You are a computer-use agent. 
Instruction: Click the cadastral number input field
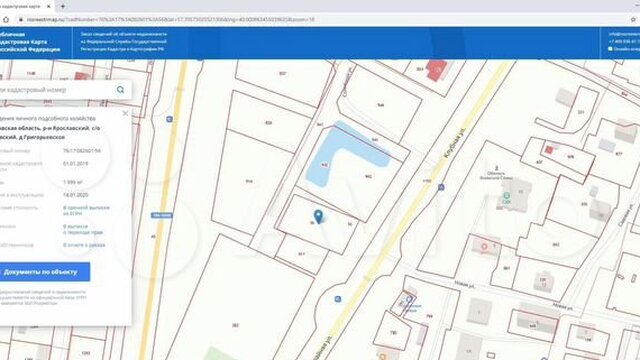57,90
